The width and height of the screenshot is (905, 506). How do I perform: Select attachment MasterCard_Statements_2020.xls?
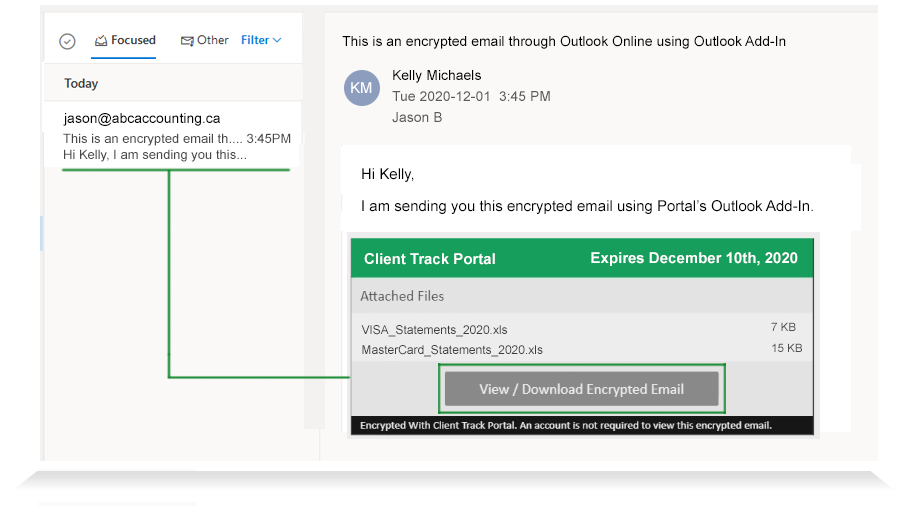tap(452, 350)
